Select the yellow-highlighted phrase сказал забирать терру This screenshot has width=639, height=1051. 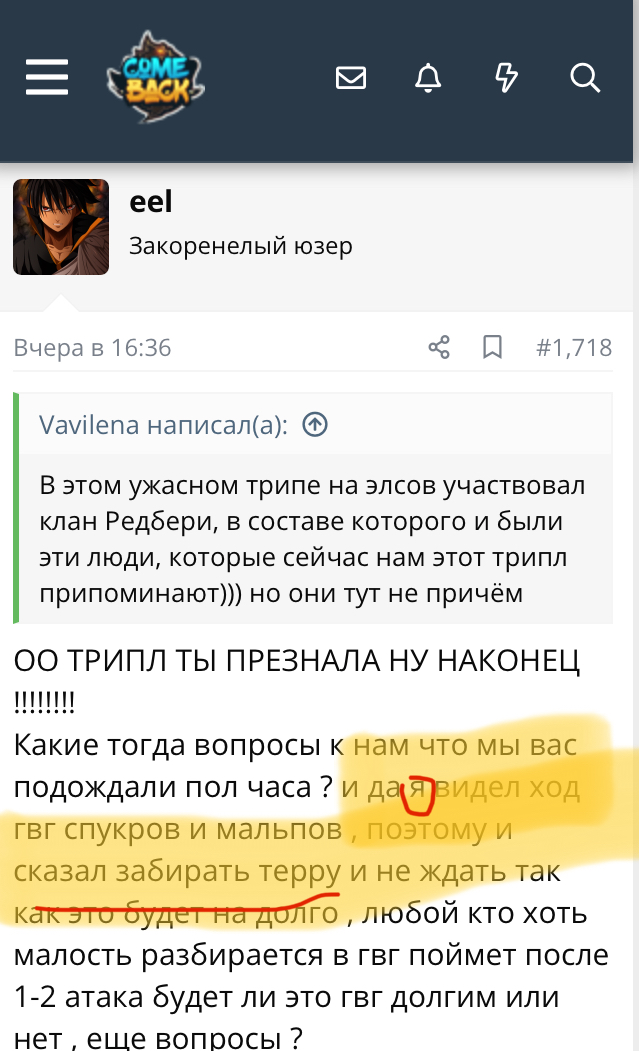pos(178,871)
